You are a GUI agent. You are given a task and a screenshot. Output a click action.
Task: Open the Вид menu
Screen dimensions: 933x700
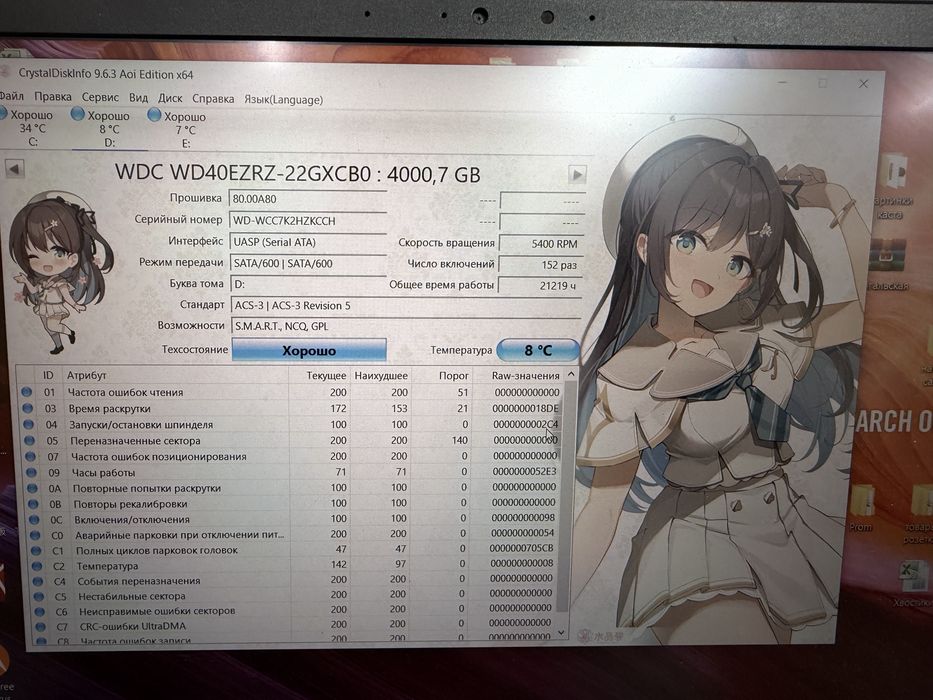[x=138, y=98]
